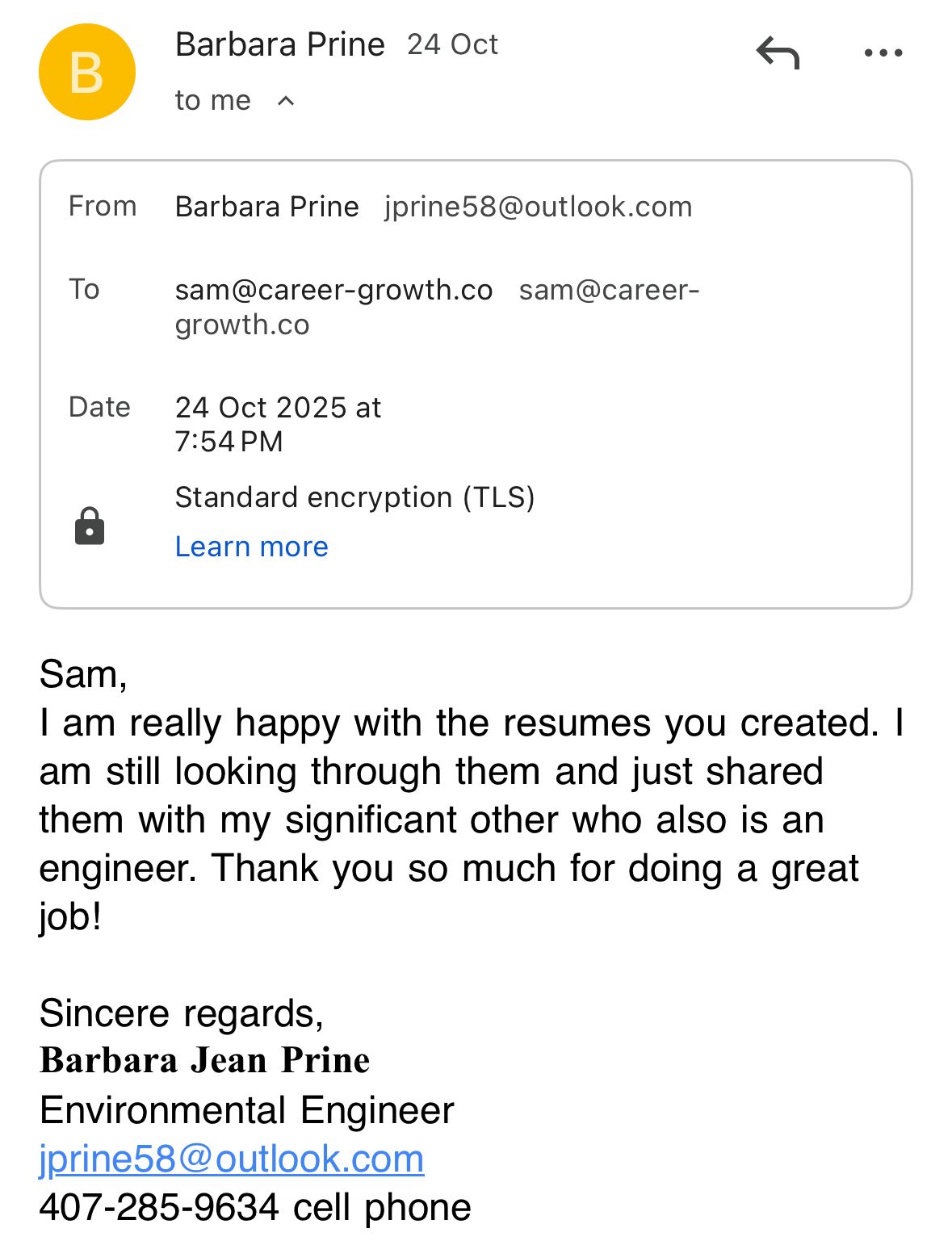Tap the reply arrow icon

(778, 53)
